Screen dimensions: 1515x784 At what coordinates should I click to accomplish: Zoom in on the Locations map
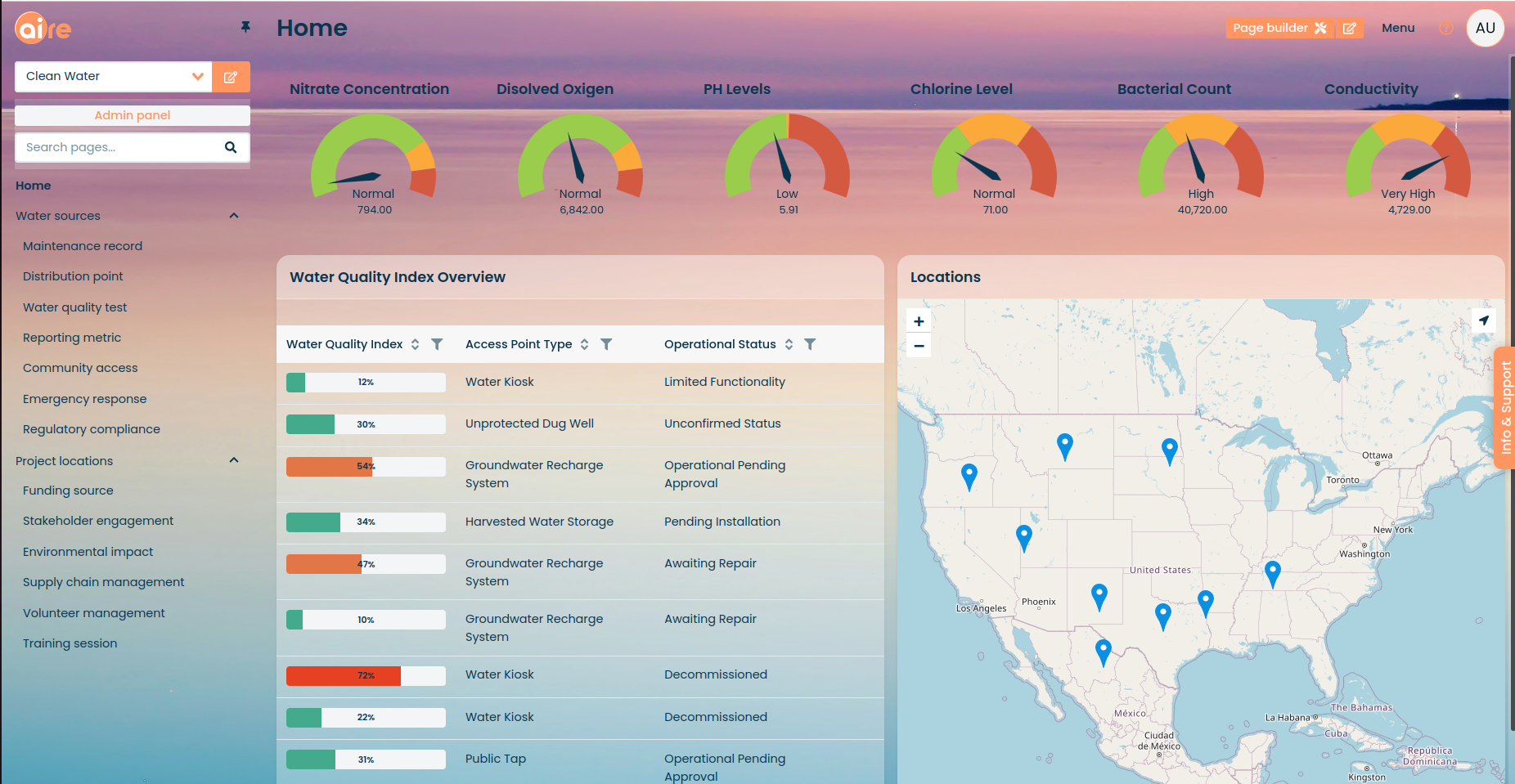(919, 321)
